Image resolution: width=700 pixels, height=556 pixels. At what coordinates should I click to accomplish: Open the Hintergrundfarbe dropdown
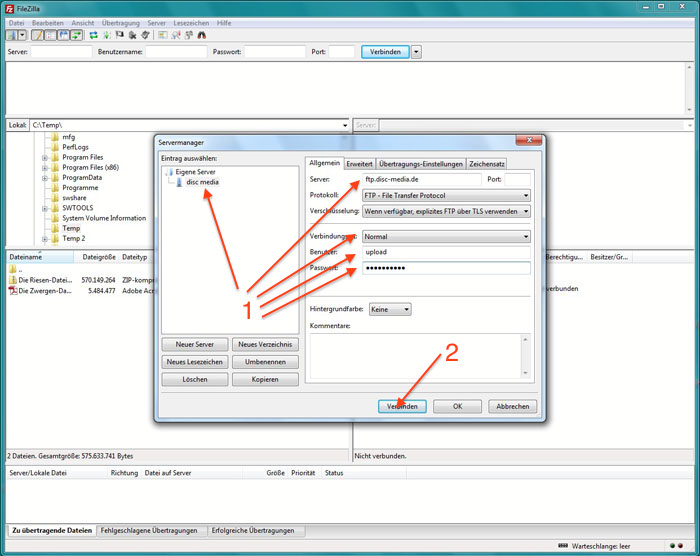click(390, 309)
